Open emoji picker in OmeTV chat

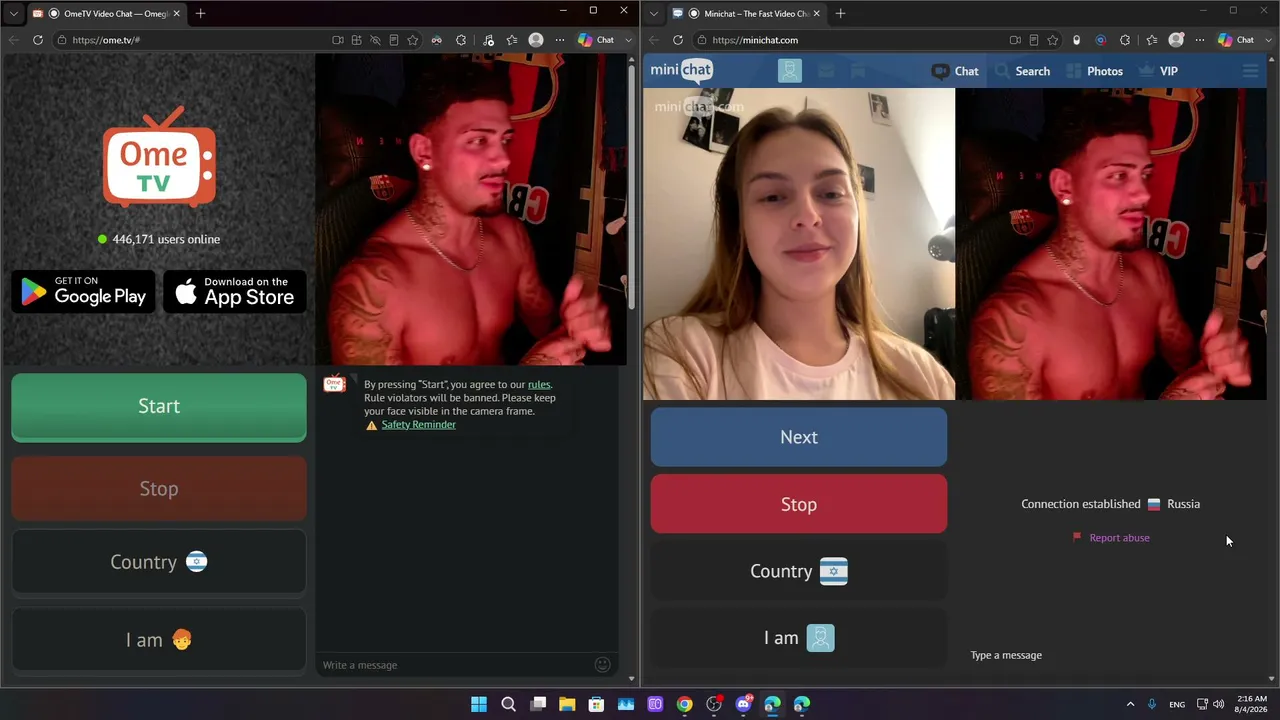(602, 665)
